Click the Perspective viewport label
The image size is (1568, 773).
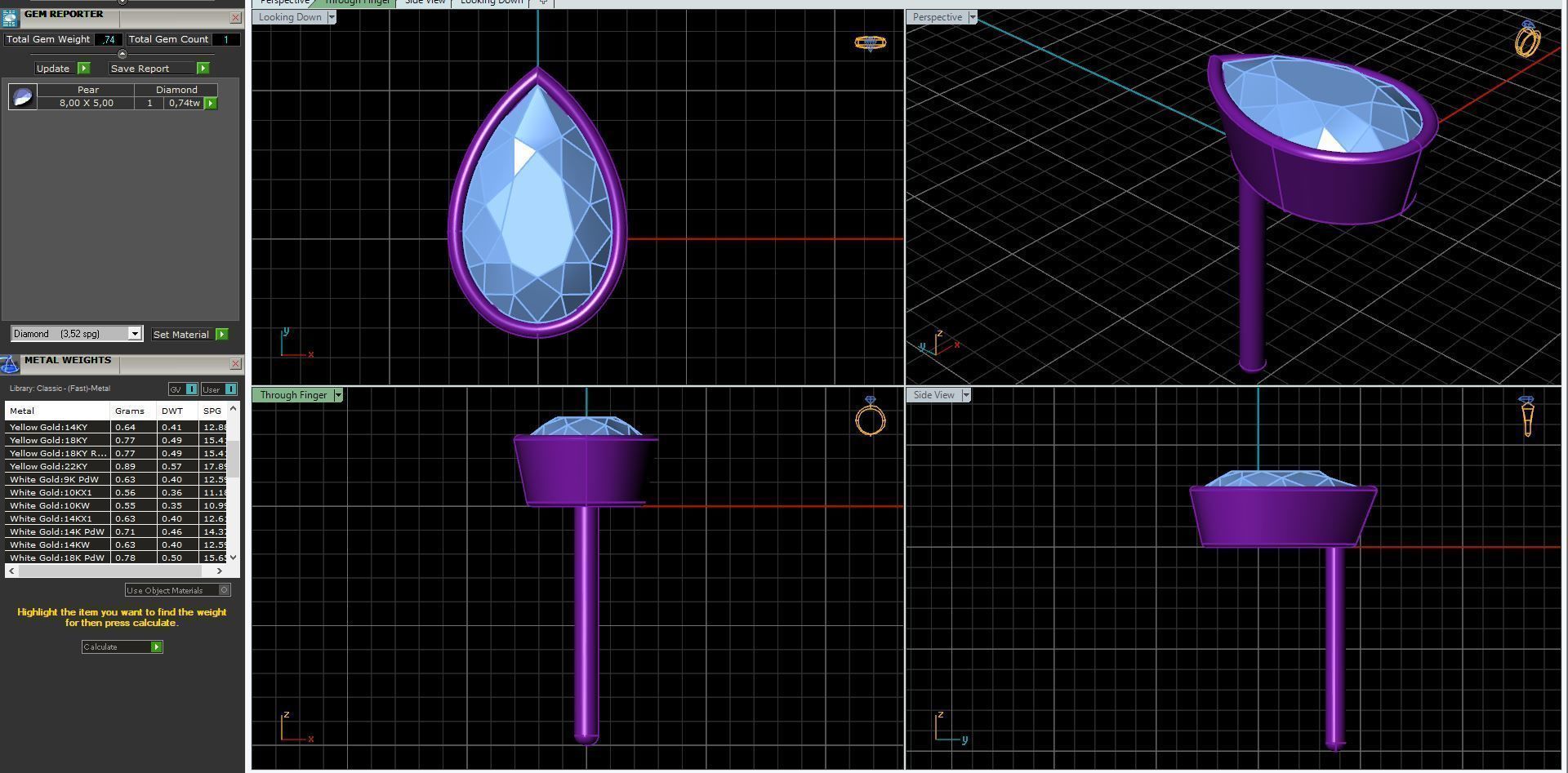[937, 17]
